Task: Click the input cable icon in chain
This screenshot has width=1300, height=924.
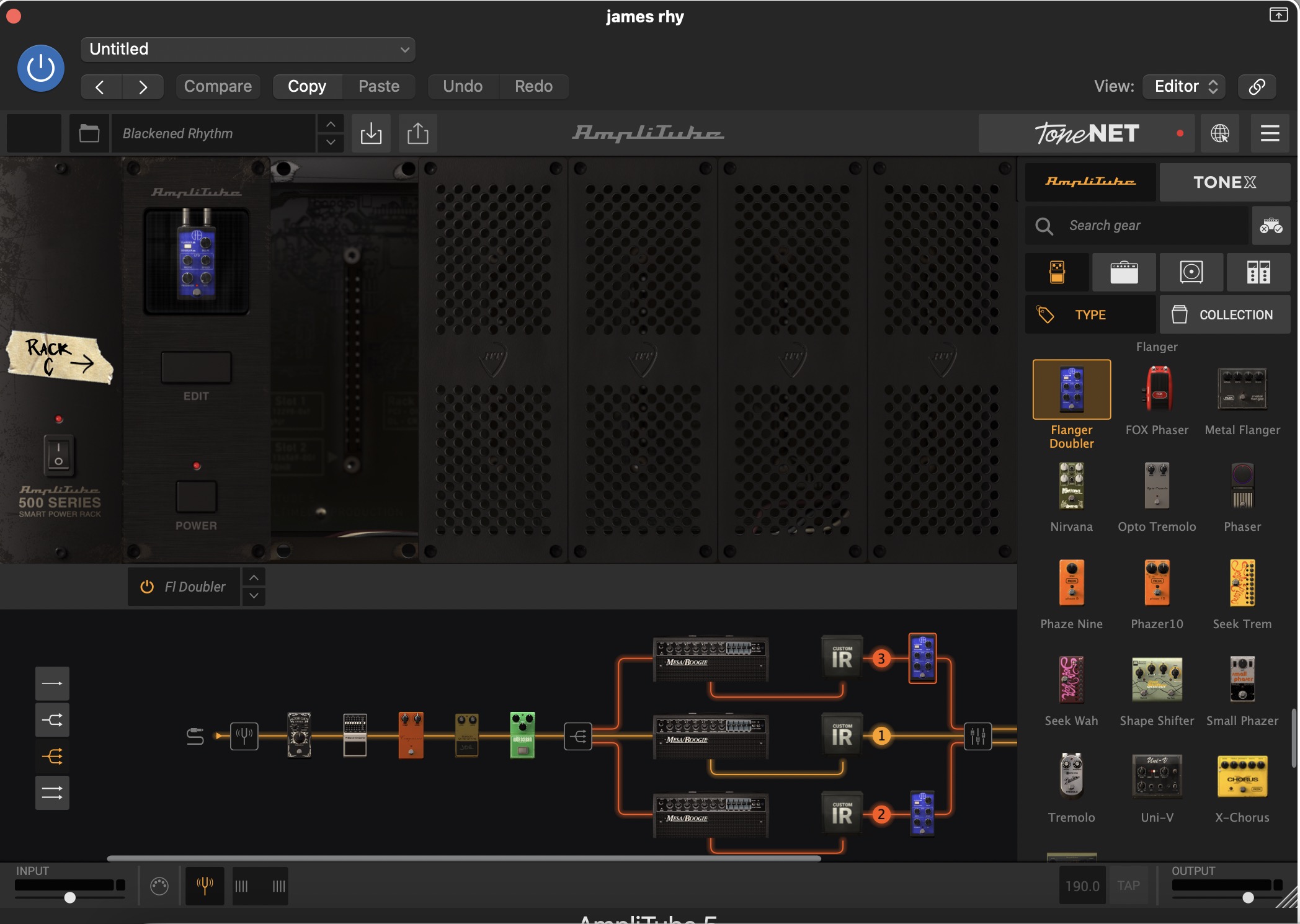Action: (x=195, y=736)
